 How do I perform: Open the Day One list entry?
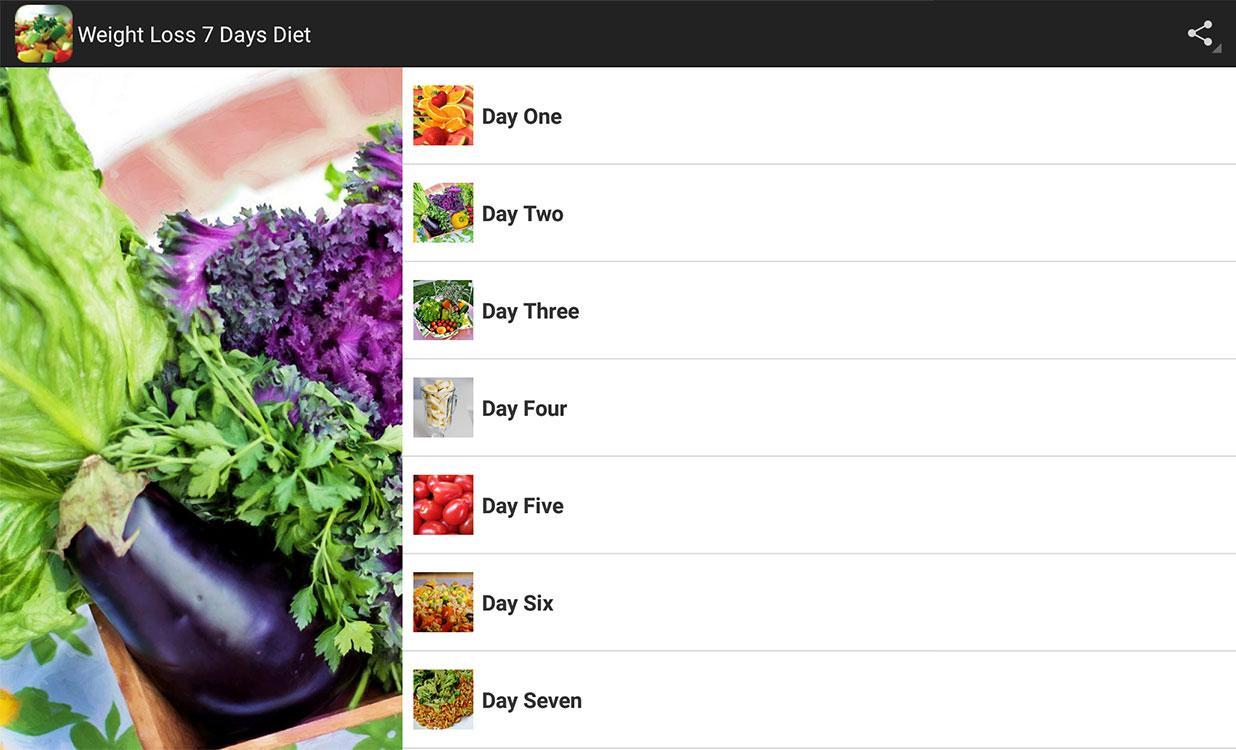click(819, 116)
